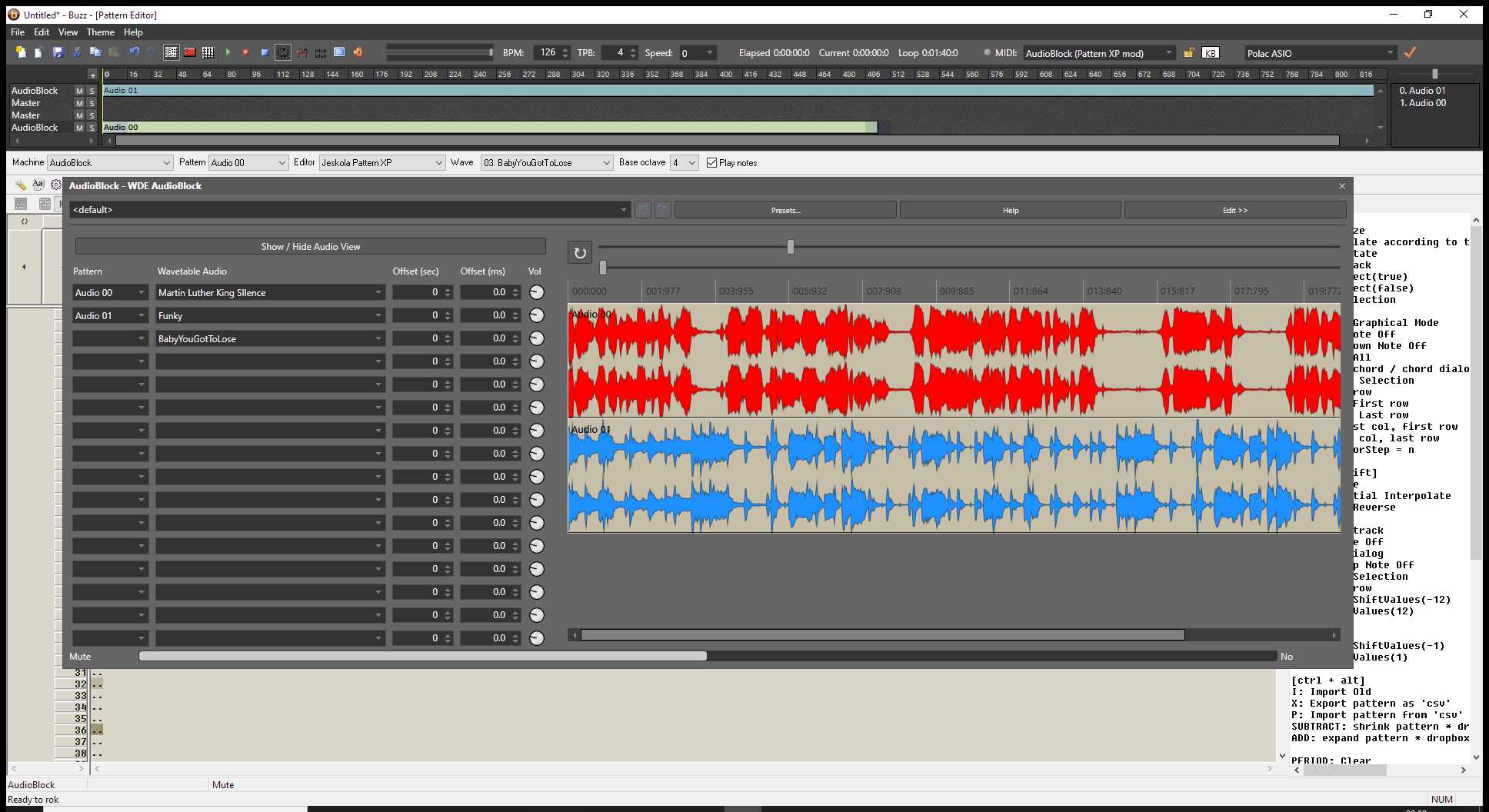Open the View menu
This screenshot has width=1489, height=812.
click(x=68, y=32)
